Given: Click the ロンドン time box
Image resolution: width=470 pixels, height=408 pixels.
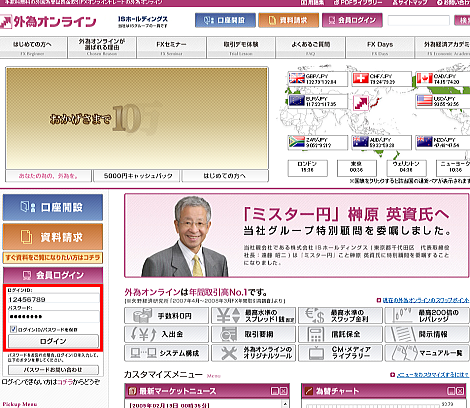Looking at the screenshot, I should click(x=307, y=168).
